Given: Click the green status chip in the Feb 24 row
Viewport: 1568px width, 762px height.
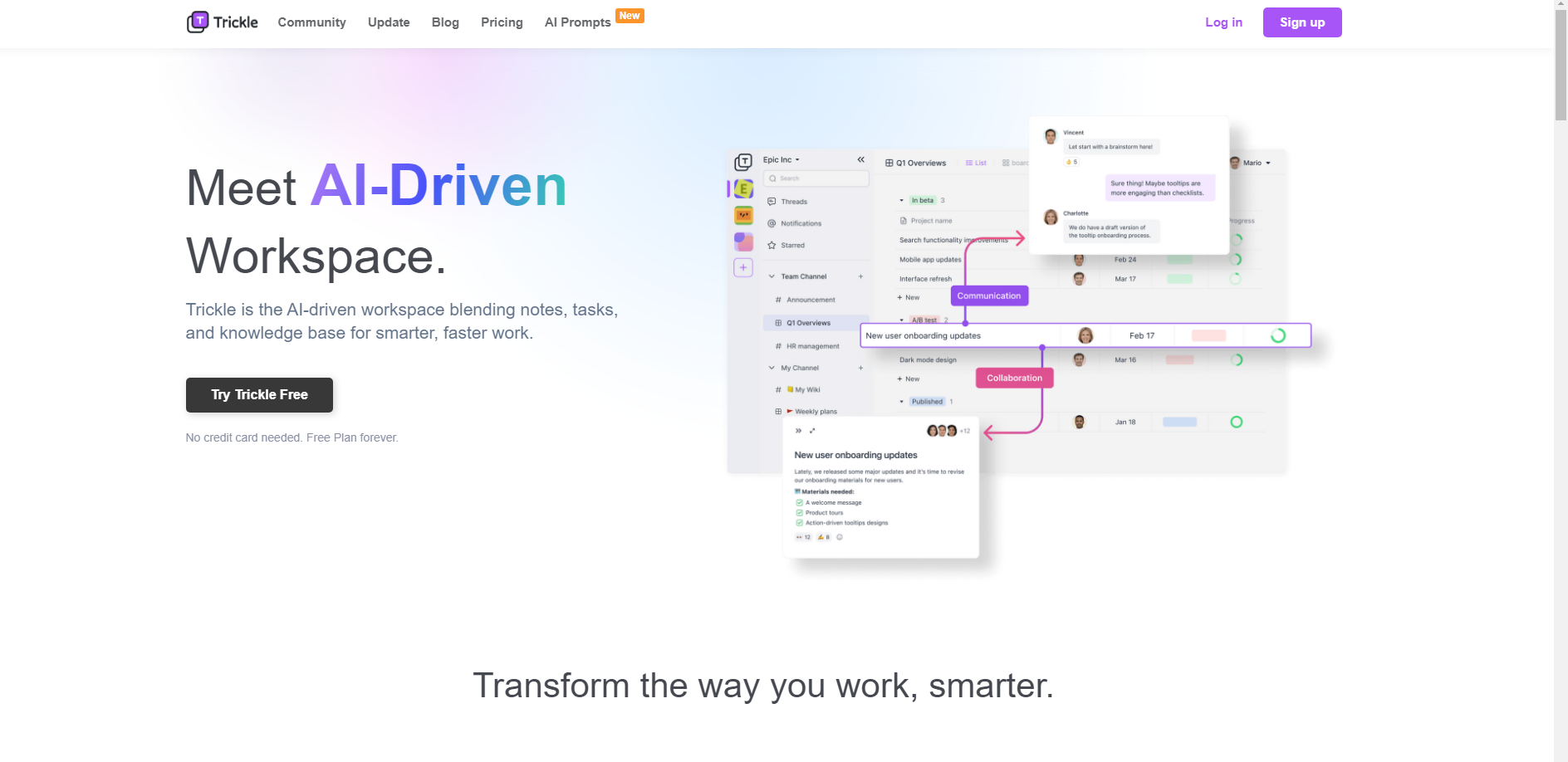Looking at the screenshot, I should click(1180, 259).
